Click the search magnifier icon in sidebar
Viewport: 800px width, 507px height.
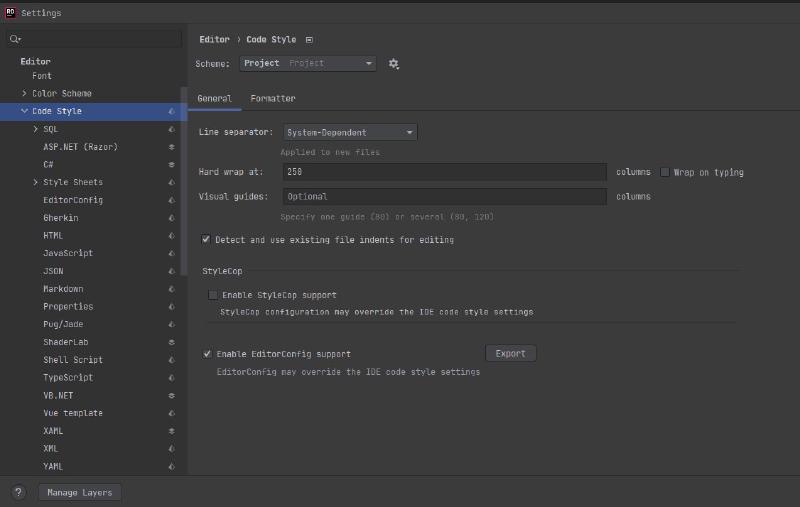click(x=15, y=39)
